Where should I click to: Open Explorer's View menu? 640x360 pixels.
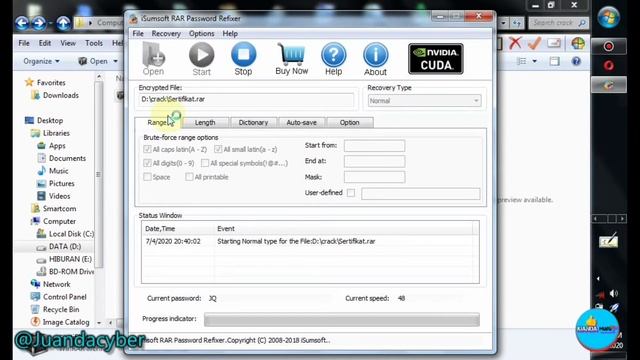click(68, 43)
